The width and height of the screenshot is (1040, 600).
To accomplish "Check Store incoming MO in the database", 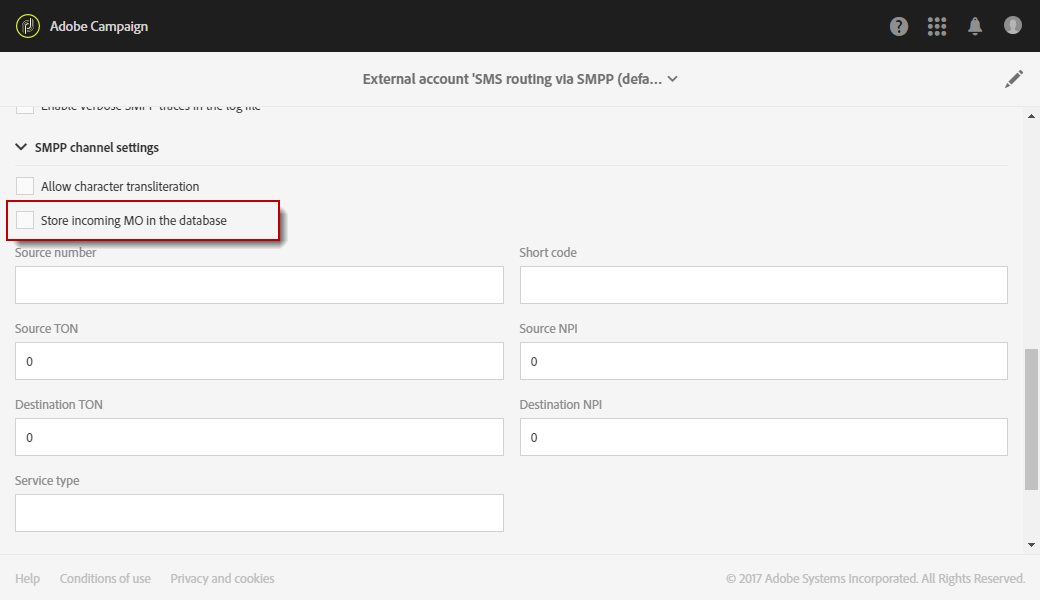I will (x=25, y=220).
